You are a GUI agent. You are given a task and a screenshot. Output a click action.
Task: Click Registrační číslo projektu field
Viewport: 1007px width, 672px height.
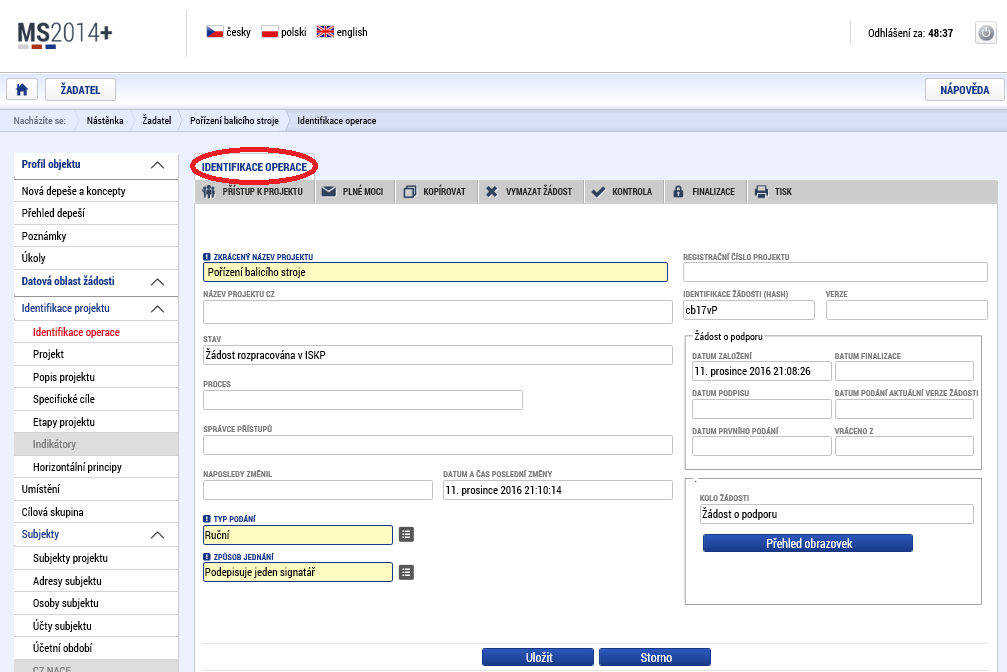(835, 272)
